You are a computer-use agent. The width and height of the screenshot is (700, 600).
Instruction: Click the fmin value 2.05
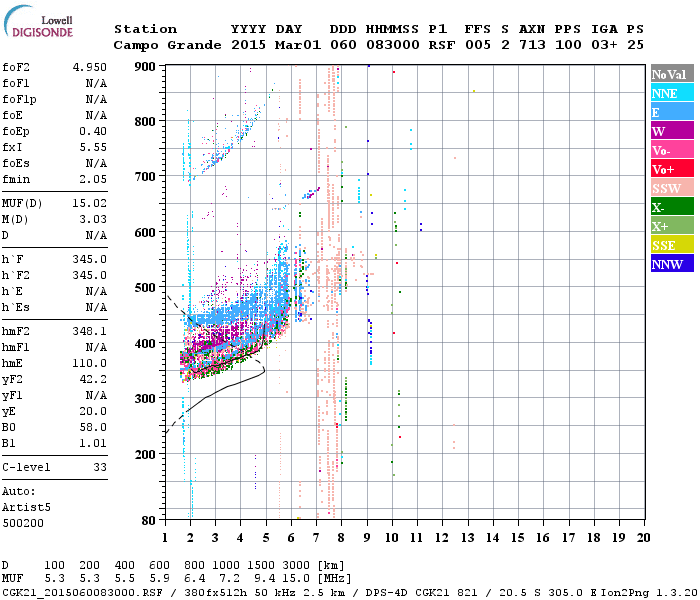93,179
